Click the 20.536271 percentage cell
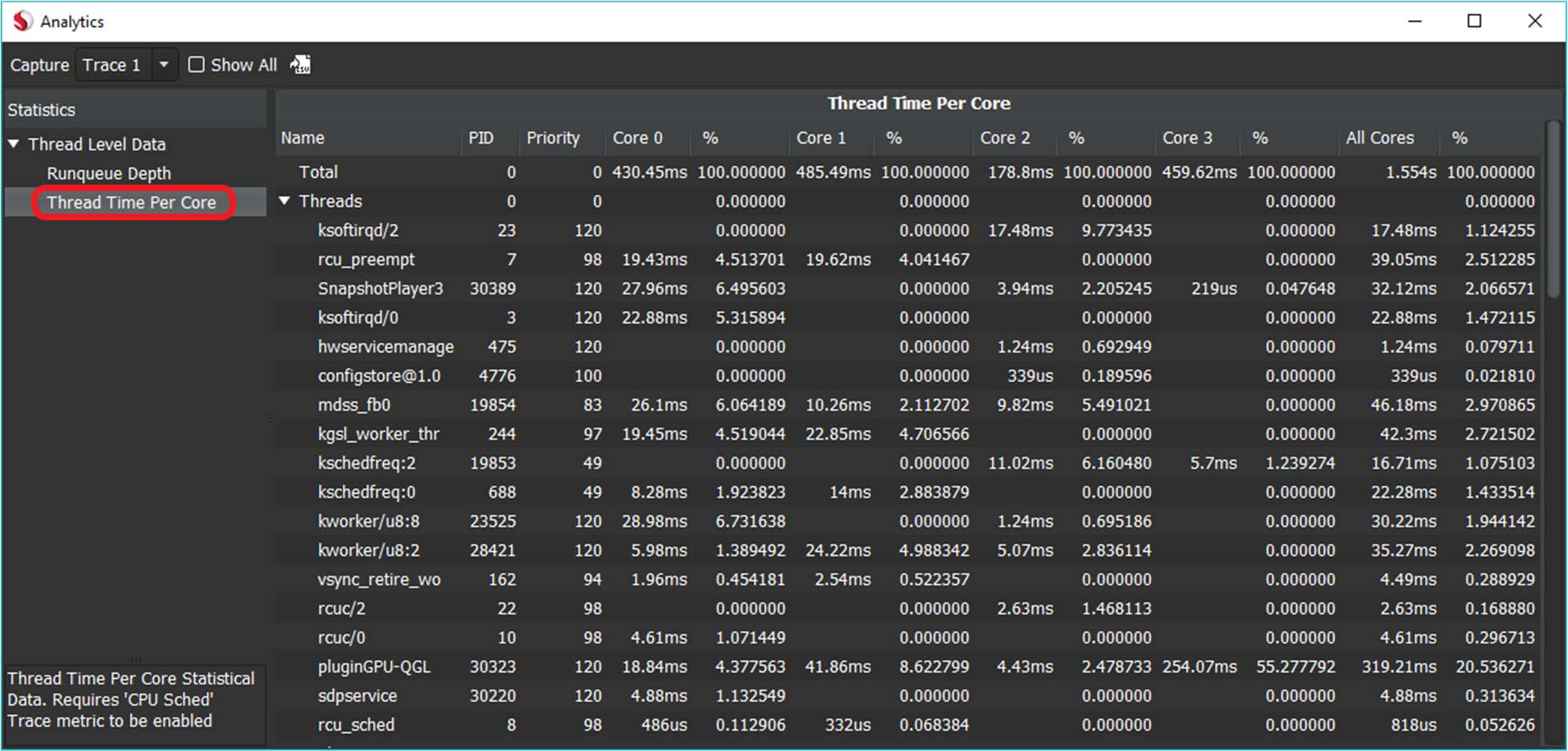The width and height of the screenshot is (1568, 751). [1495, 667]
